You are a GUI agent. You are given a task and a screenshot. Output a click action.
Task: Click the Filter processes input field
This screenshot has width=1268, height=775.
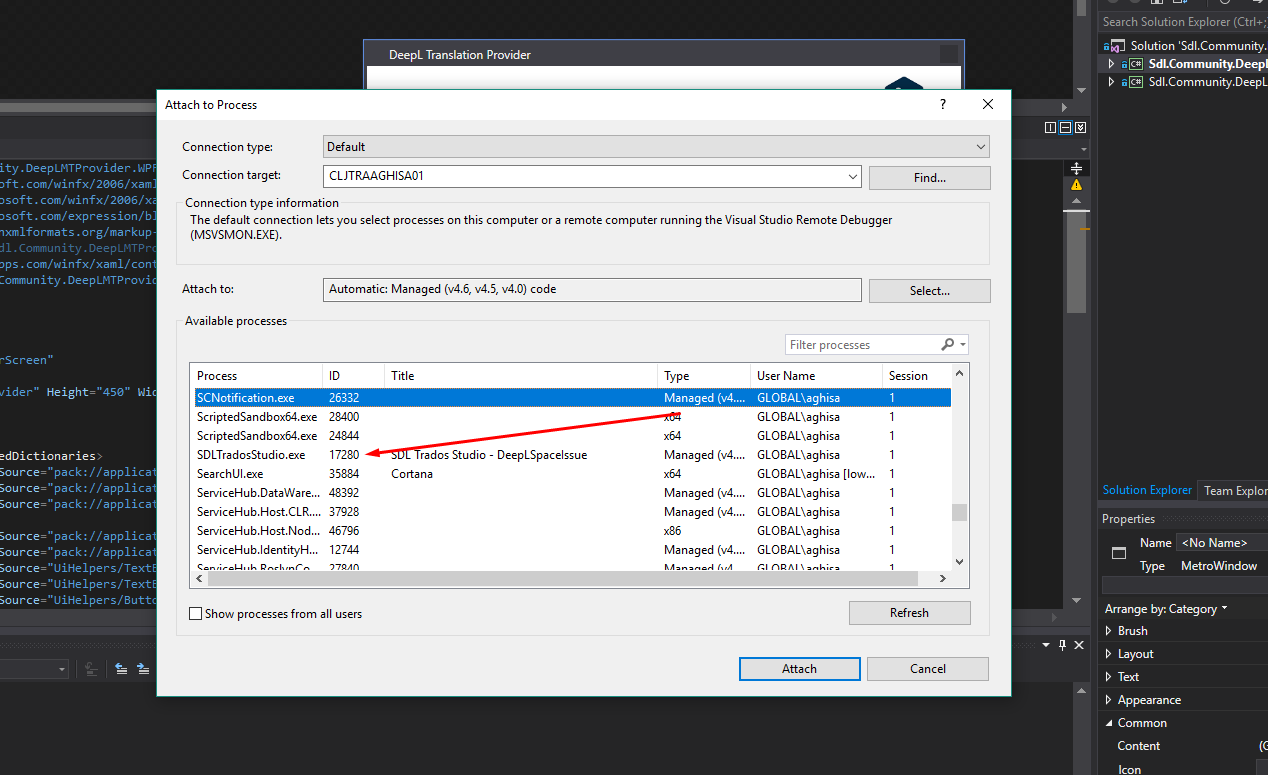pos(862,344)
